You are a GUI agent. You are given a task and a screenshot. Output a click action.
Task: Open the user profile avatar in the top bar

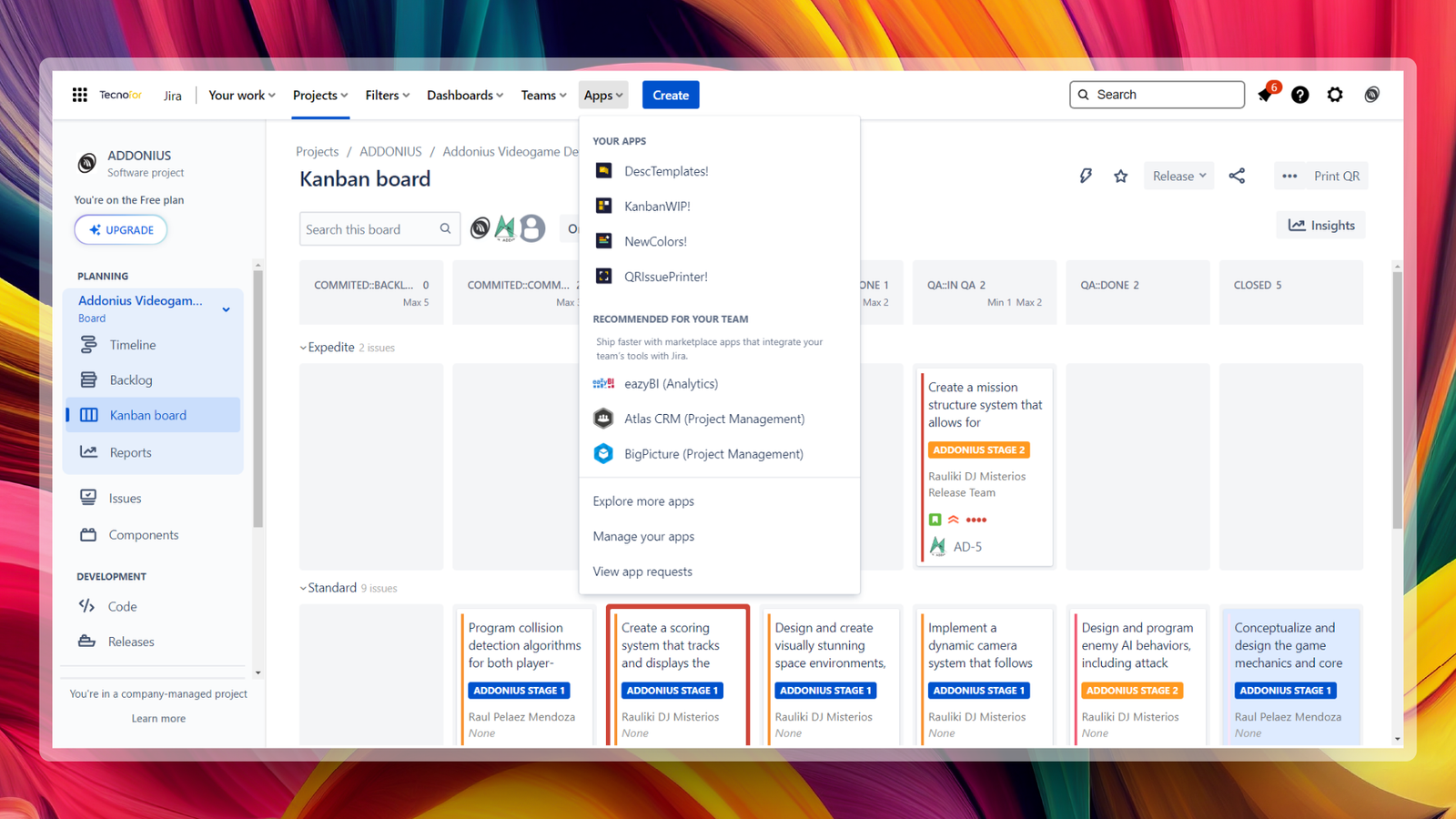click(1372, 95)
